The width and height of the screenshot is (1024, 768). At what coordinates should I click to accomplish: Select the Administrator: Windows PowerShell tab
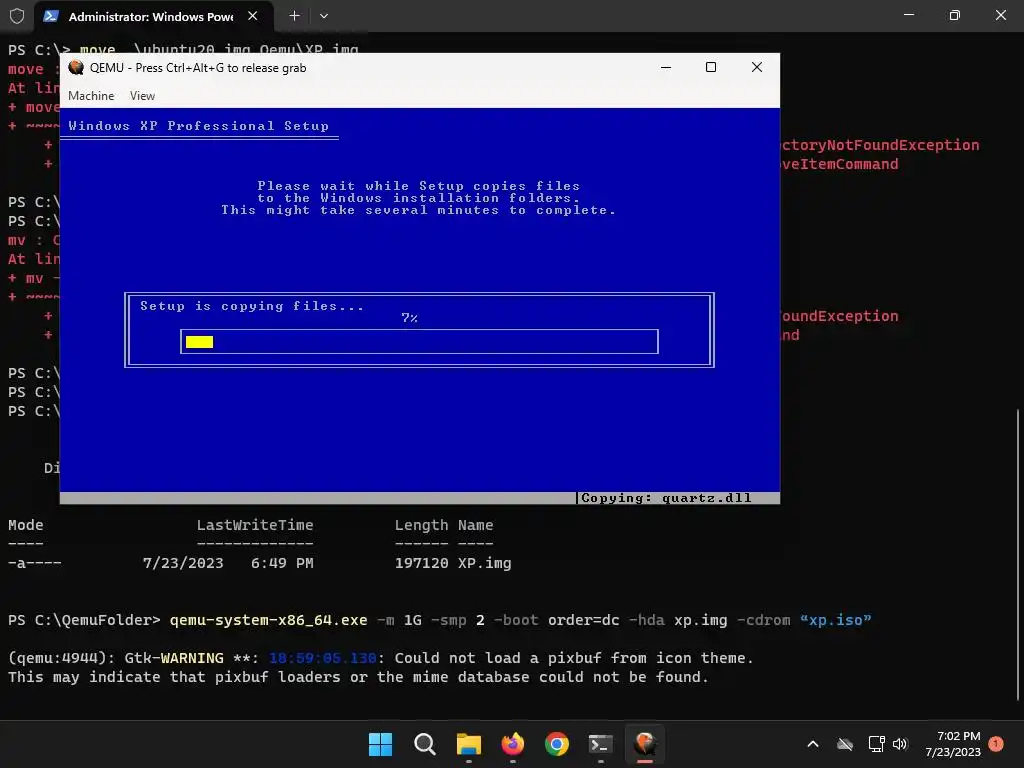[x=151, y=16]
